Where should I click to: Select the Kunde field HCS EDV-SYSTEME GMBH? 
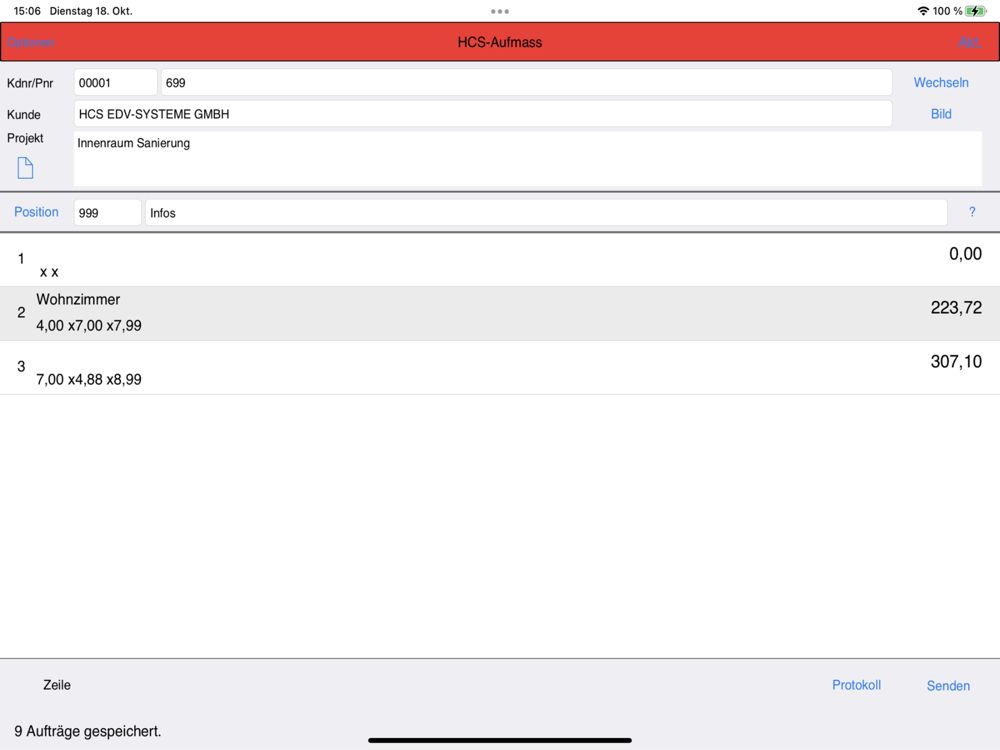(x=483, y=114)
